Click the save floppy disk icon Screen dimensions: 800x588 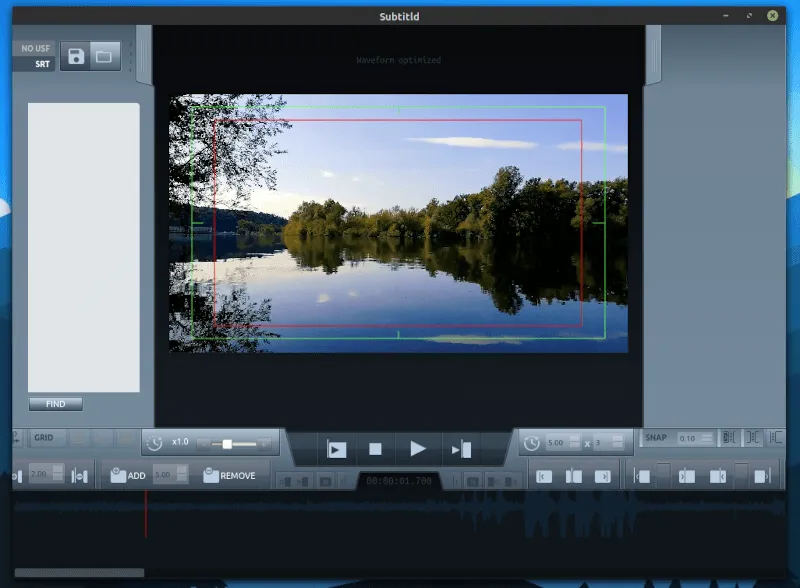click(76, 56)
